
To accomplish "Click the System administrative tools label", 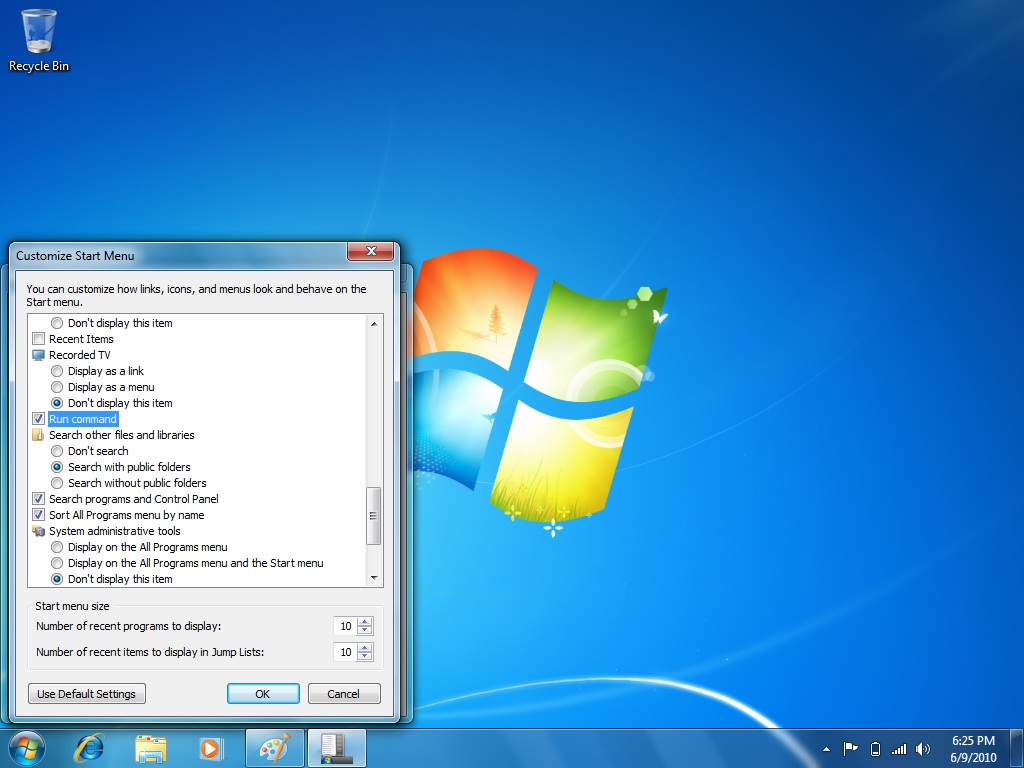I will click(114, 531).
